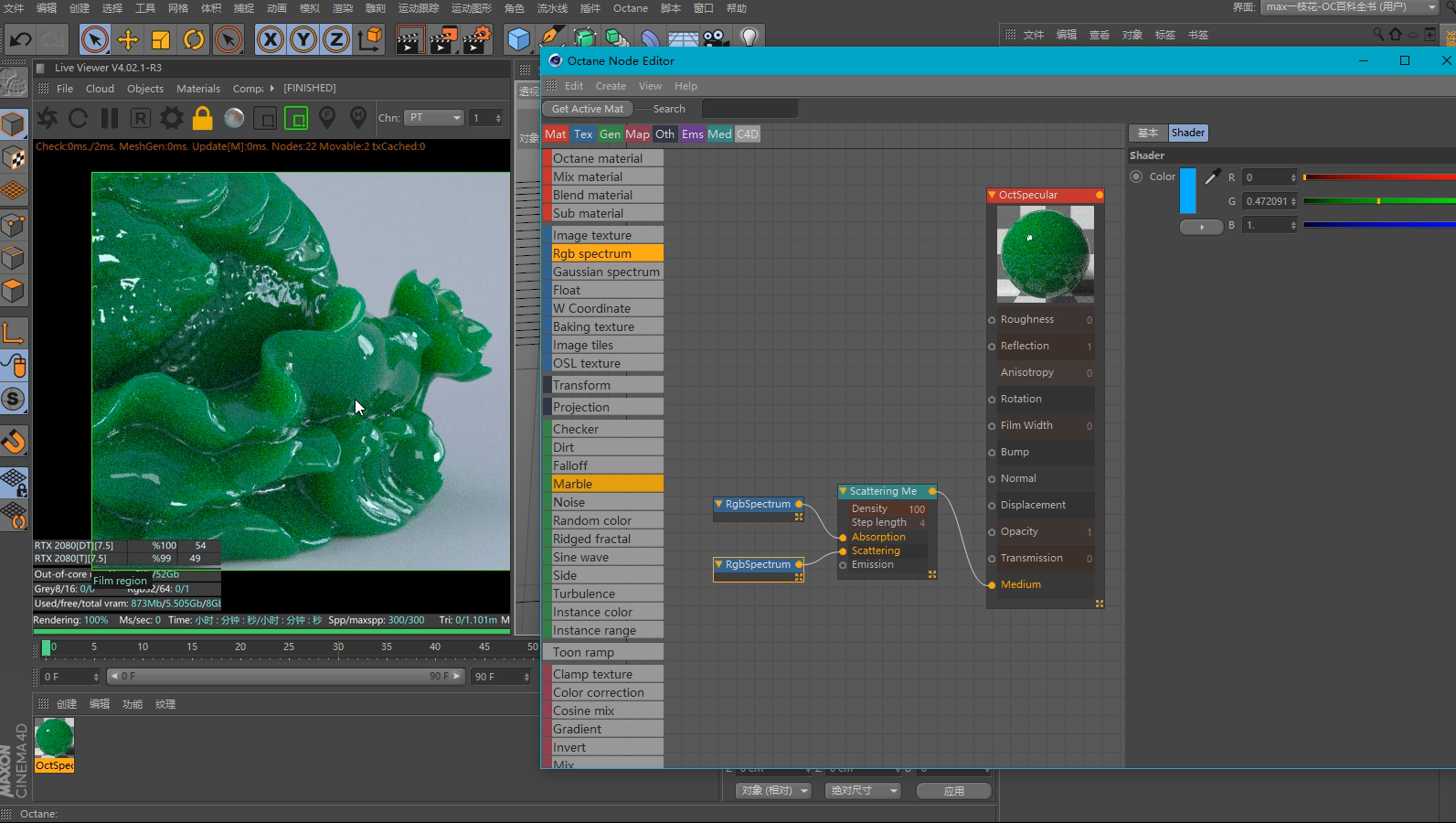Select Points mode cube icon

coord(14,225)
